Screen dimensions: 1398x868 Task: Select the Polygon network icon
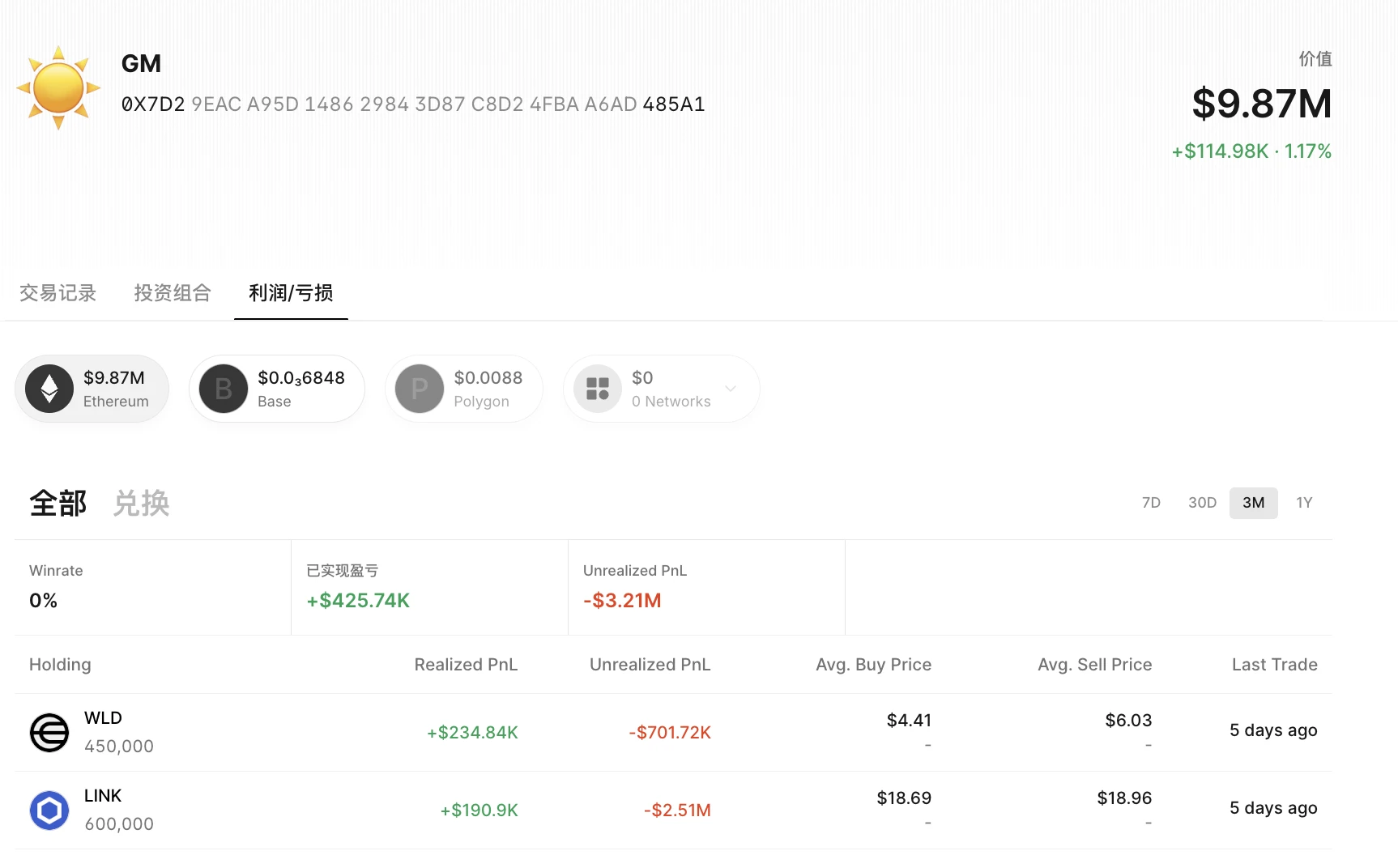[x=420, y=389]
